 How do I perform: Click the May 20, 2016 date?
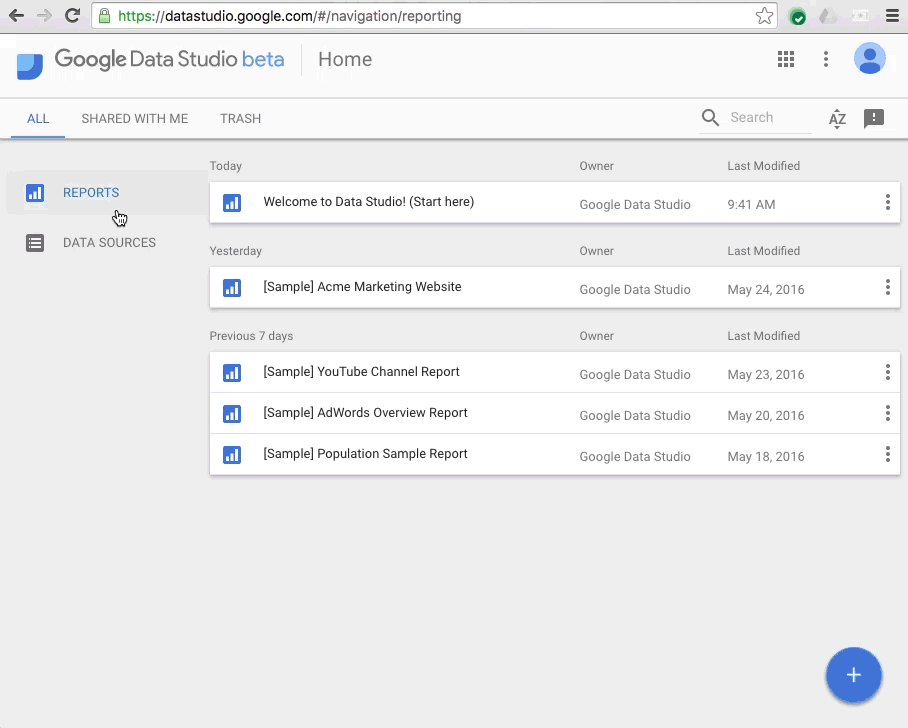766,416
